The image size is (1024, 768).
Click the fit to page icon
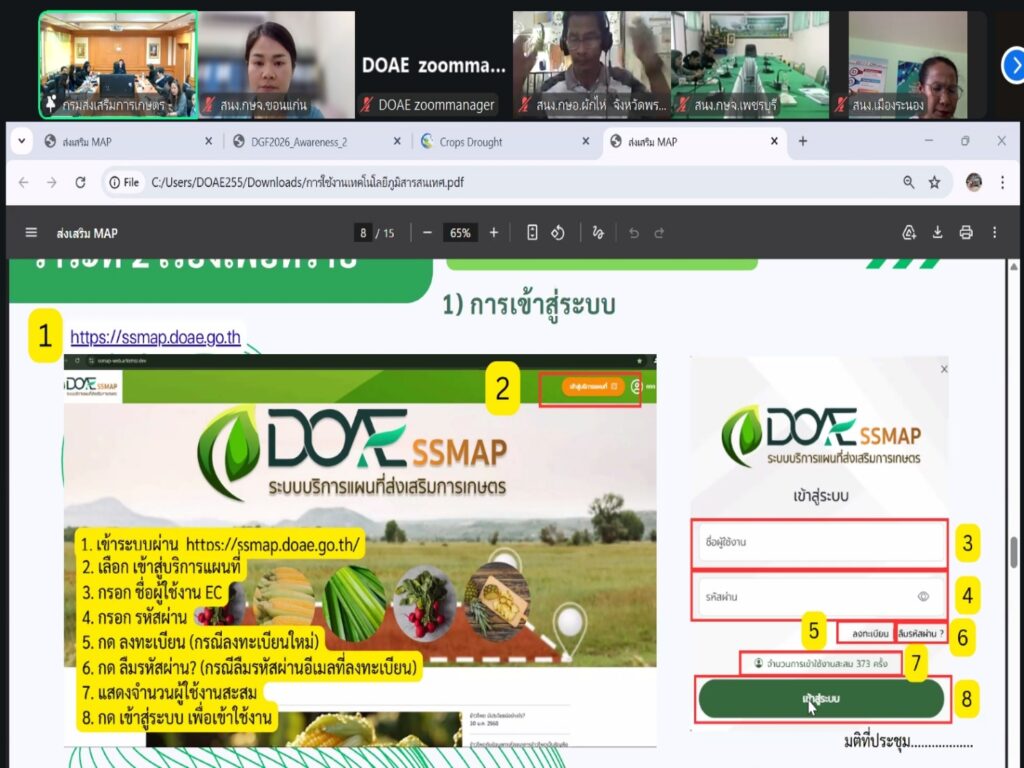click(x=532, y=233)
